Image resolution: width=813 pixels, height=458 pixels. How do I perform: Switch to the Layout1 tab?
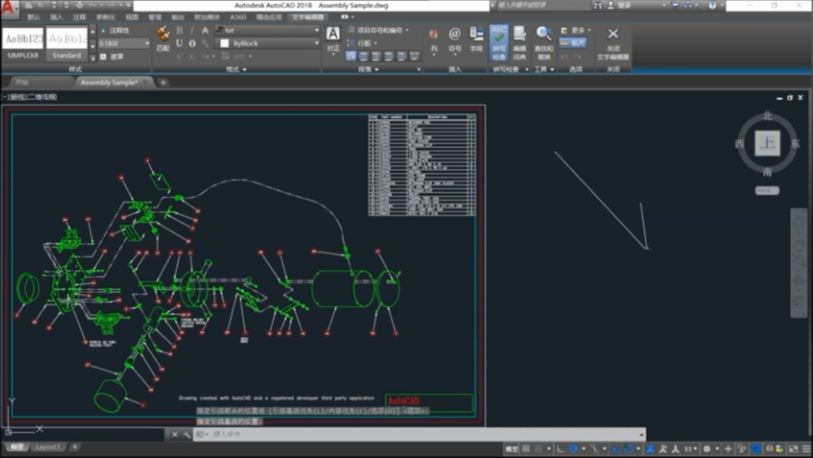click(x=48, y=447)
